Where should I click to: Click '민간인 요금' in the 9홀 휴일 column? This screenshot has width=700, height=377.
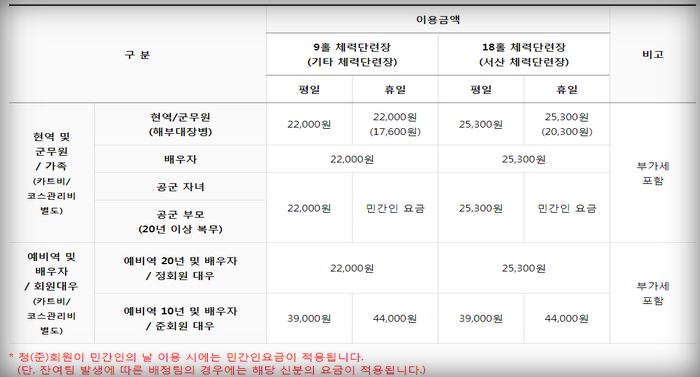395,208
